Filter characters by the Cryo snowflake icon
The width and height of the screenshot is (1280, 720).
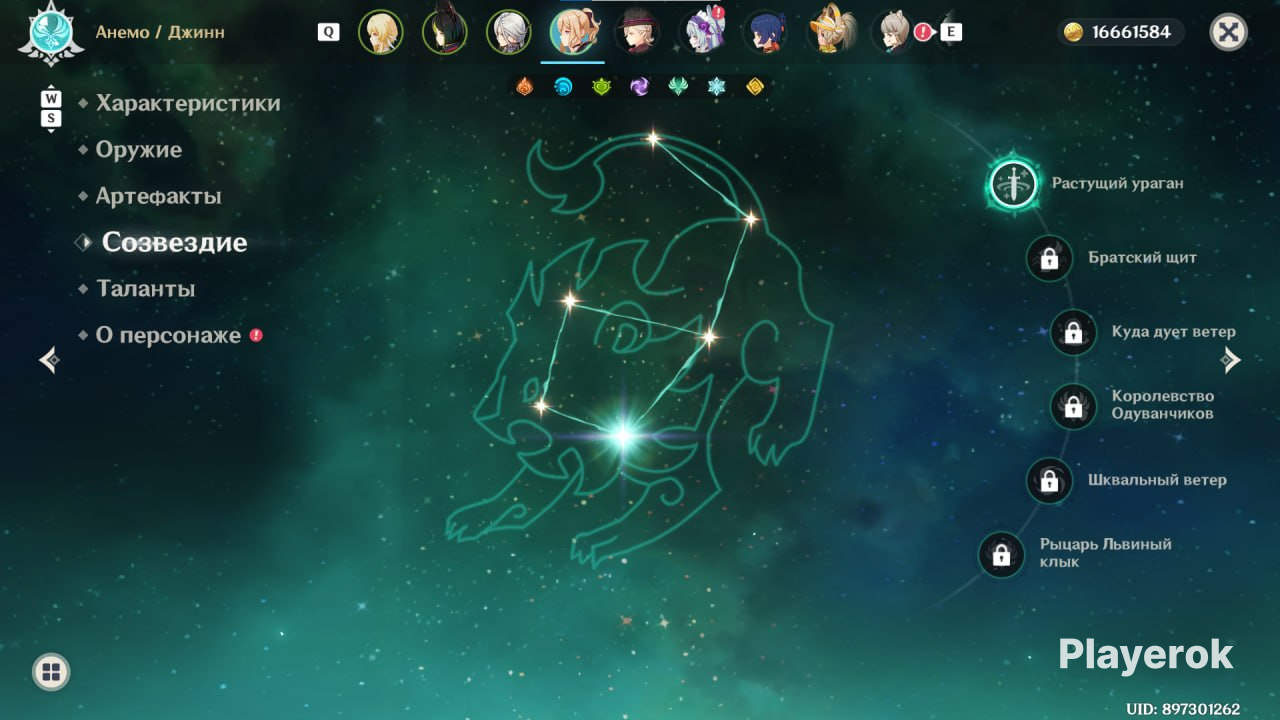pyautogui.click(x=716, y=87)
